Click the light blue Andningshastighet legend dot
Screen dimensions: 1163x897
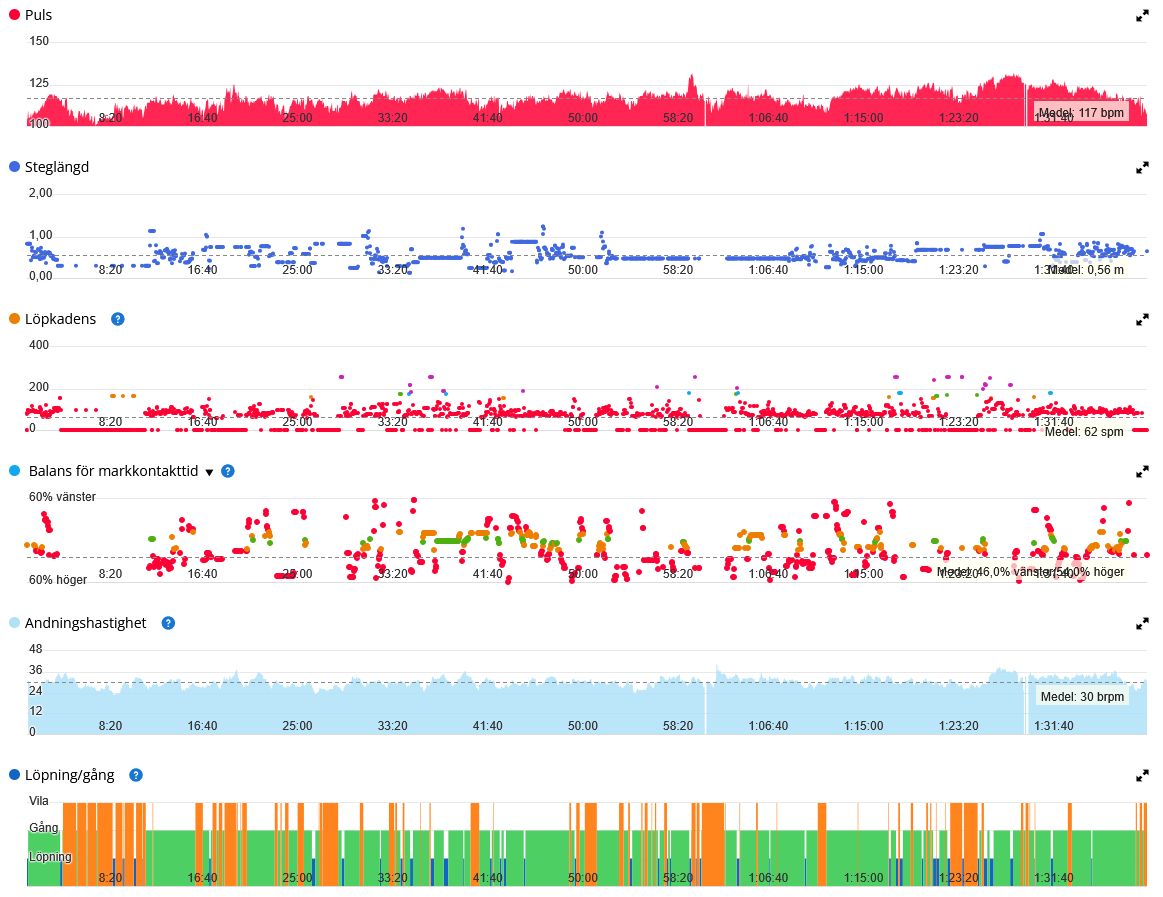pos(14,622)
